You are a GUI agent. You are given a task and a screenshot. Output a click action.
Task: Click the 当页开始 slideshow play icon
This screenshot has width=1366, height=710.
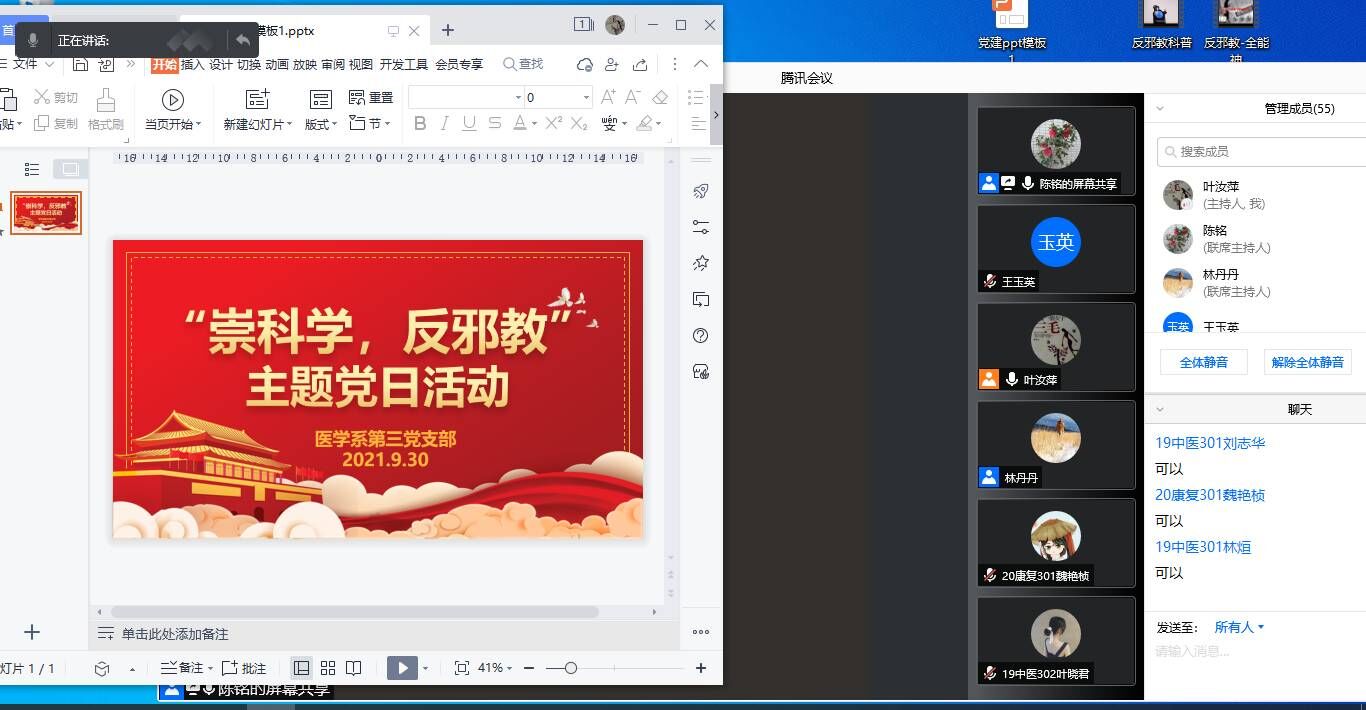pos(173,99)
